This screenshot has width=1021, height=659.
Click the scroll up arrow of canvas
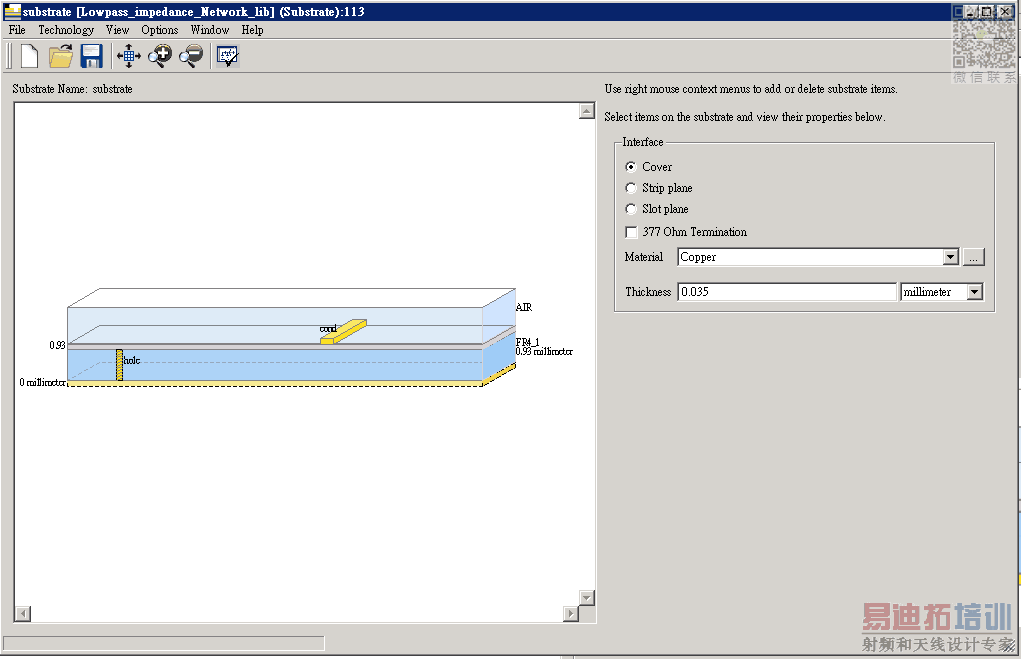587,111
